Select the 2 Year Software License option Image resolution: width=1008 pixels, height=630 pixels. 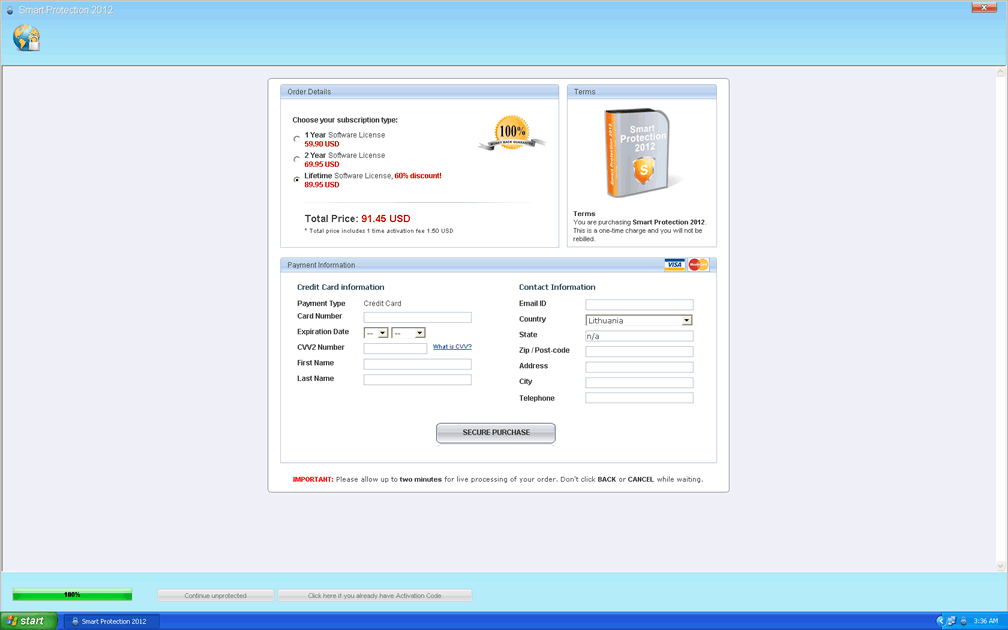(296, 159)
